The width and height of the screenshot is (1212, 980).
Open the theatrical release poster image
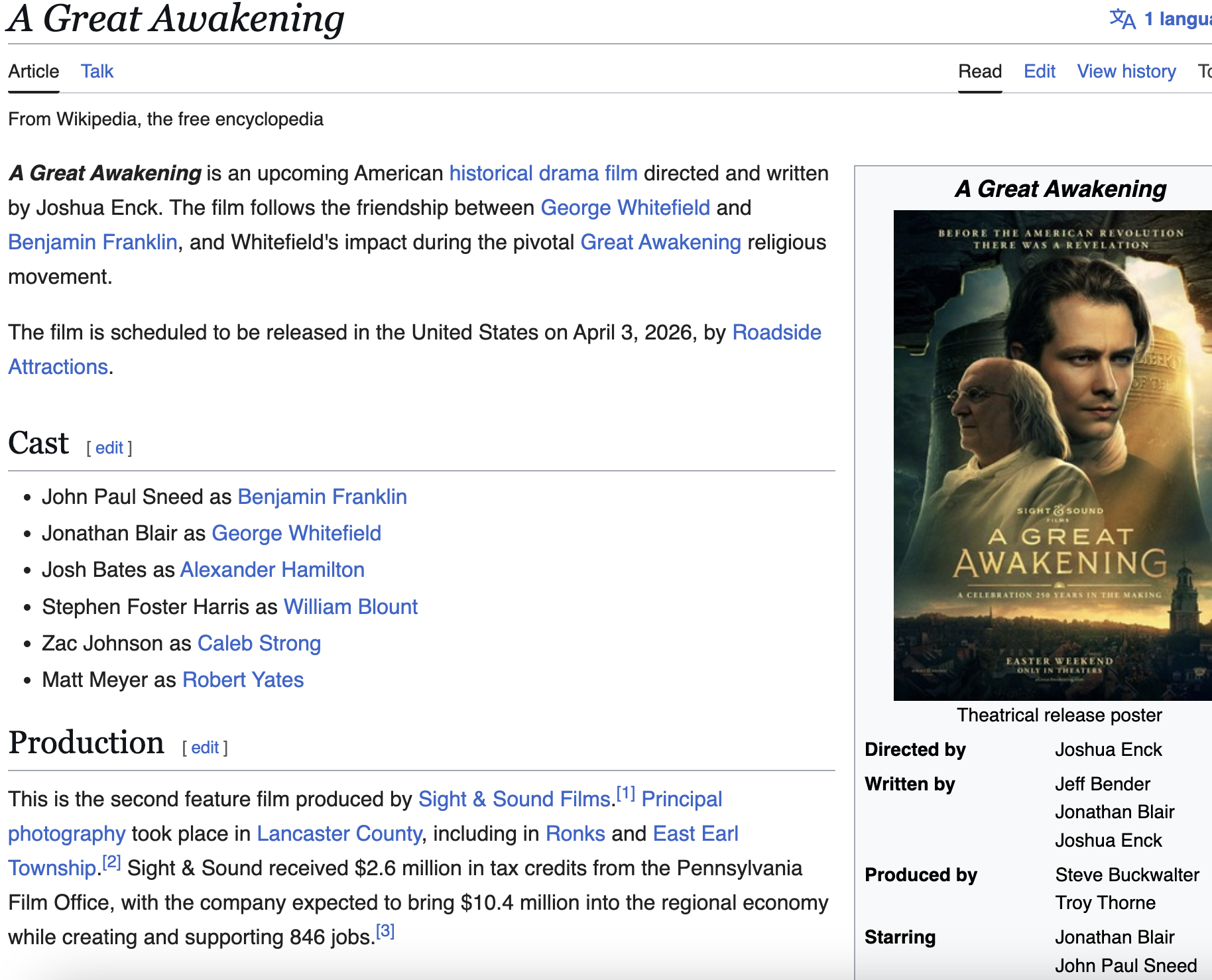[x=1052, y=455]
